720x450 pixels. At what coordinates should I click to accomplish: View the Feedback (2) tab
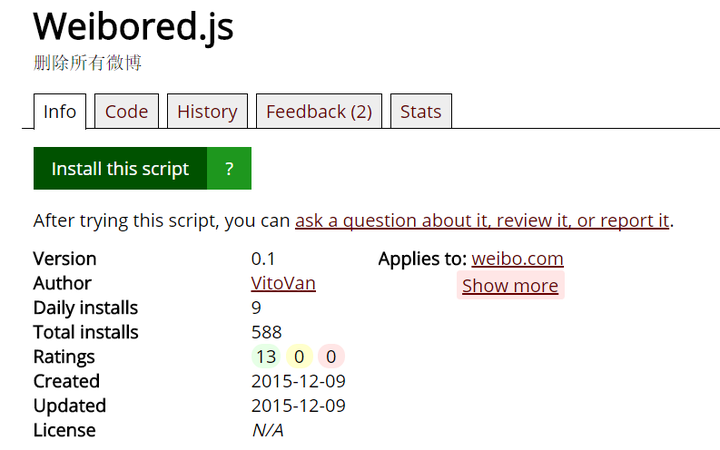click(x=319, y=112)
